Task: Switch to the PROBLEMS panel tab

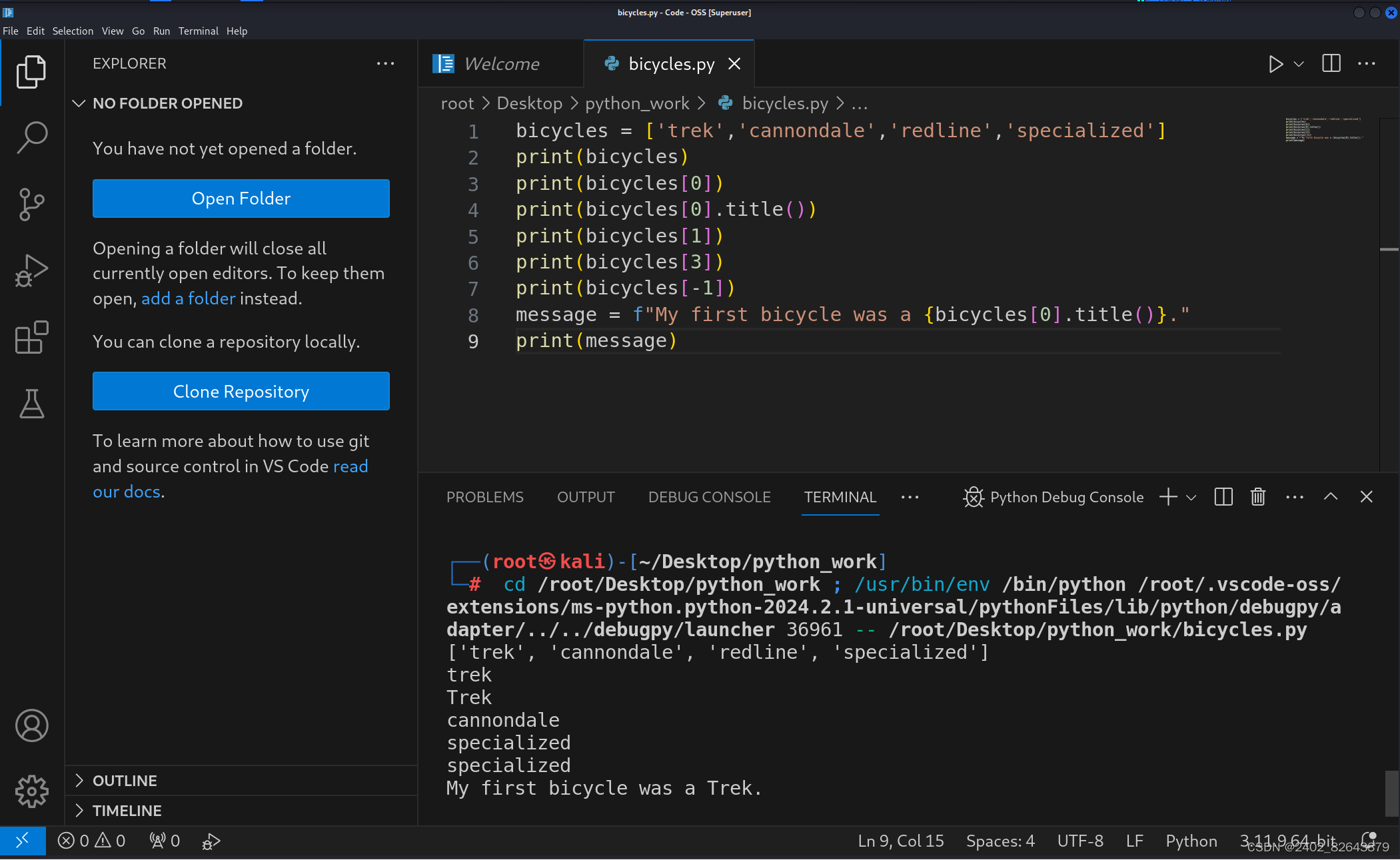Action: click(x=484, y=497)
